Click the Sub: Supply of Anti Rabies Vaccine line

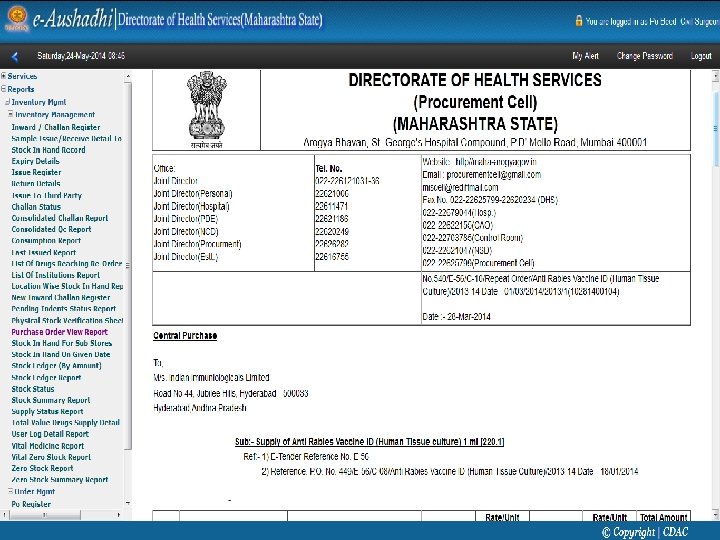tap(370, 442)
